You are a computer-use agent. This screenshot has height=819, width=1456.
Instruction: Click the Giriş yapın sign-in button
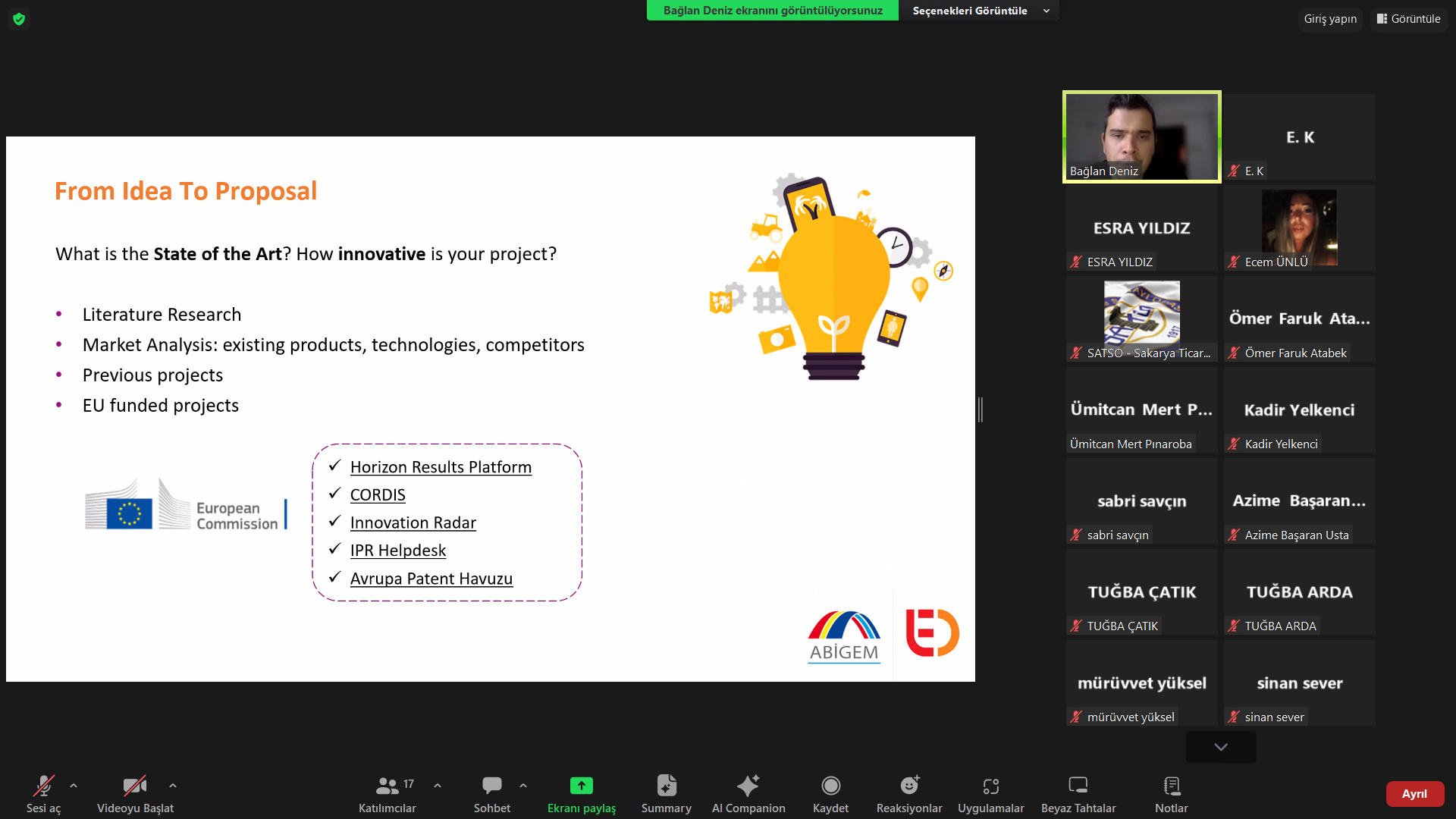tap(1330, 19)
